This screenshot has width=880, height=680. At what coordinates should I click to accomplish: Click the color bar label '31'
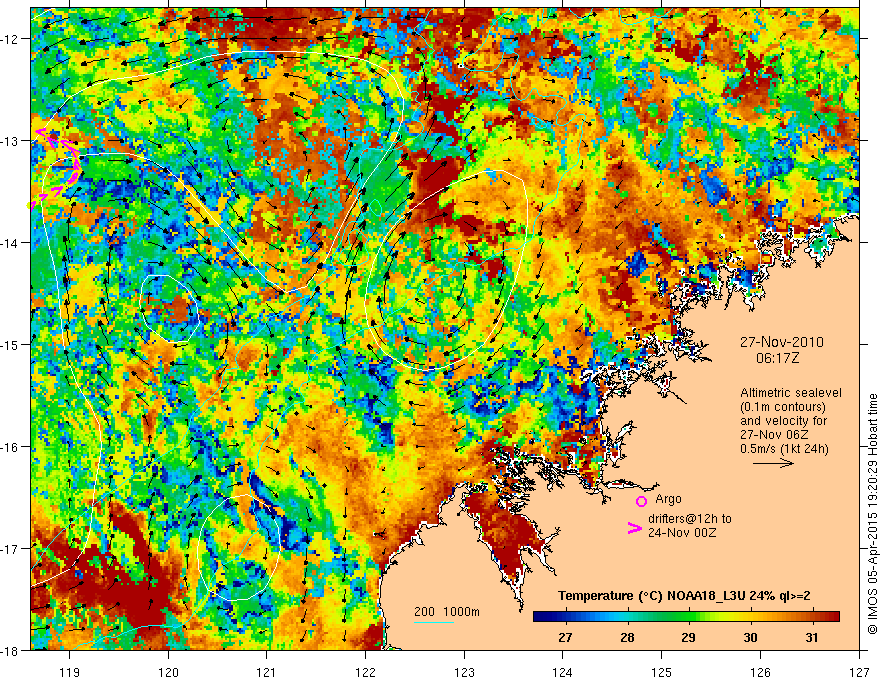coord(812,637)
